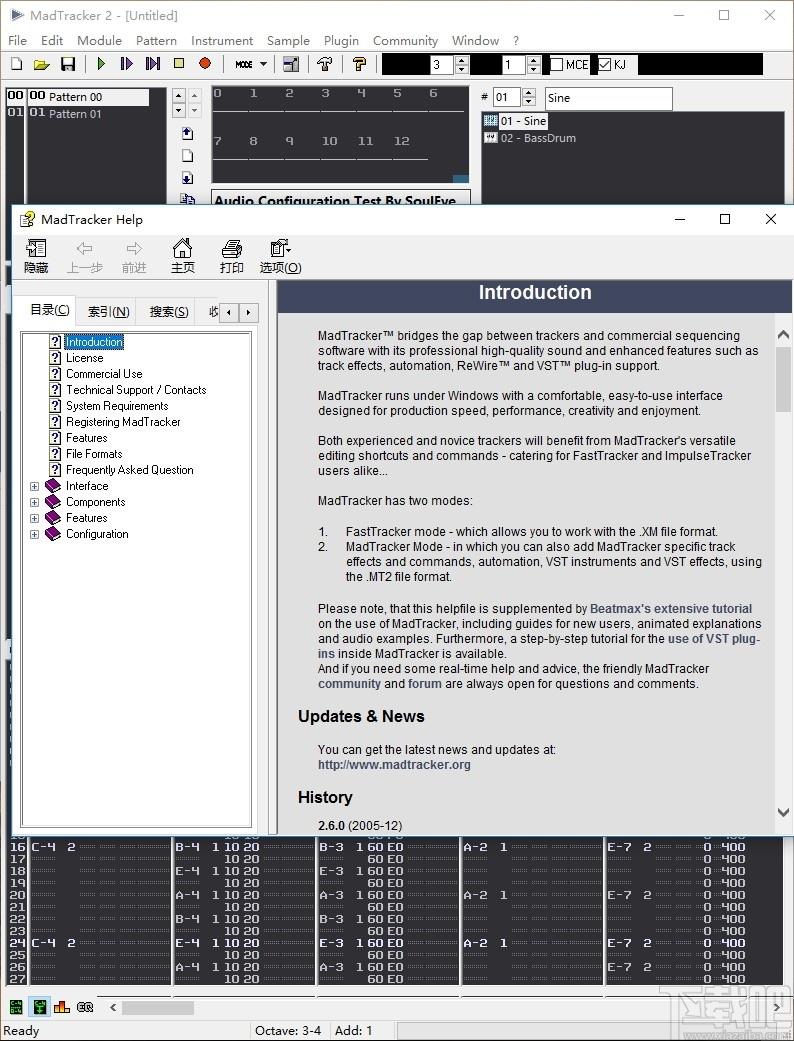Viewport: 794px width, 1041px height.
Task: Click the left tab-scroll arrow in Help
Action: 228,312
